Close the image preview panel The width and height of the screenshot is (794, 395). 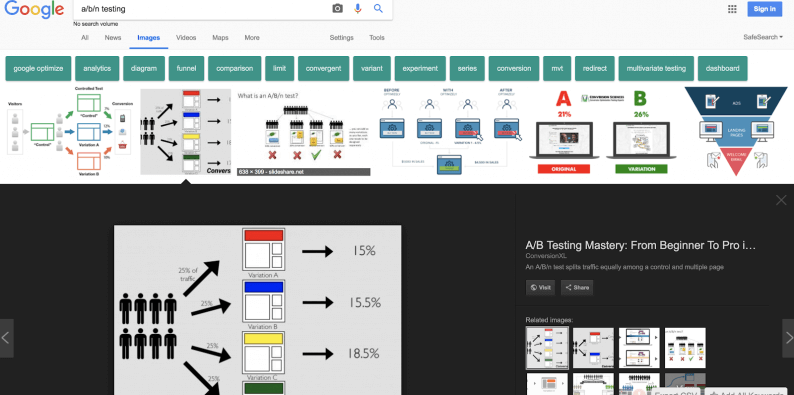point(781,200)
